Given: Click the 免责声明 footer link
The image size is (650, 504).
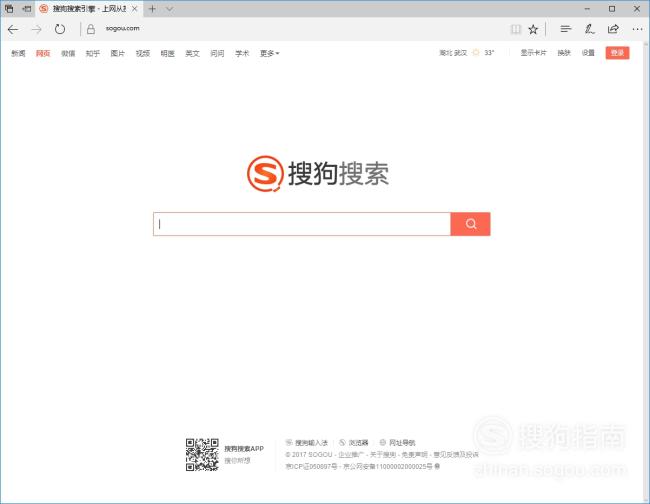Looking at the screenshot, I should [x=415, y=455].
